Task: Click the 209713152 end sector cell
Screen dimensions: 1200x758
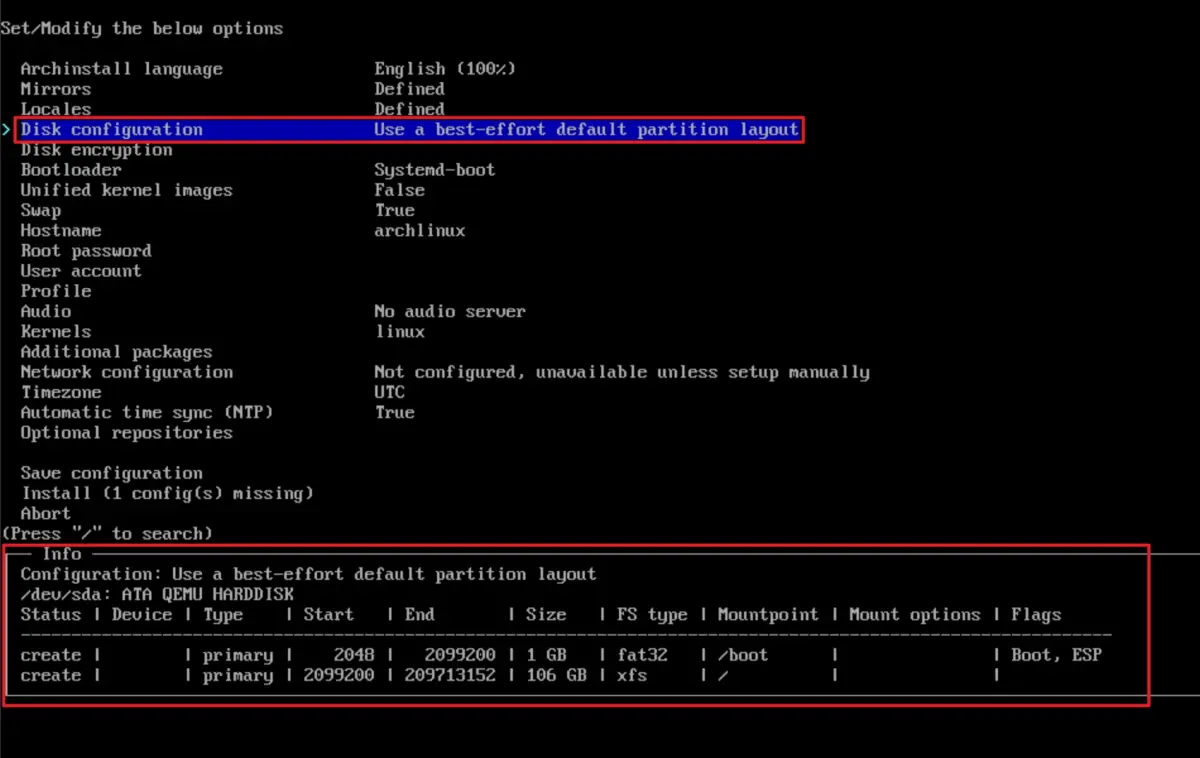Action: click(x=449, y=675)
